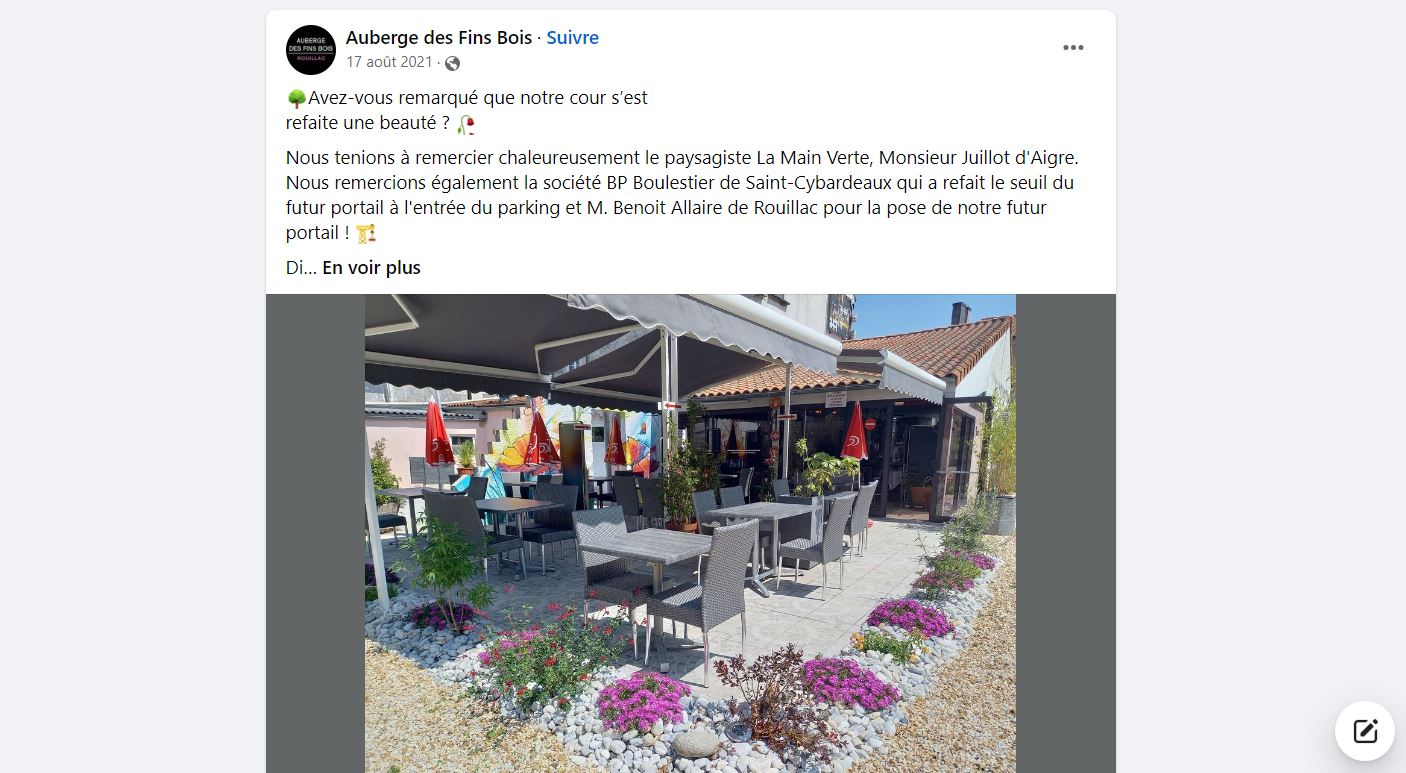Open the 17 août 2021 timestamp link

click(x=389, y=62)
